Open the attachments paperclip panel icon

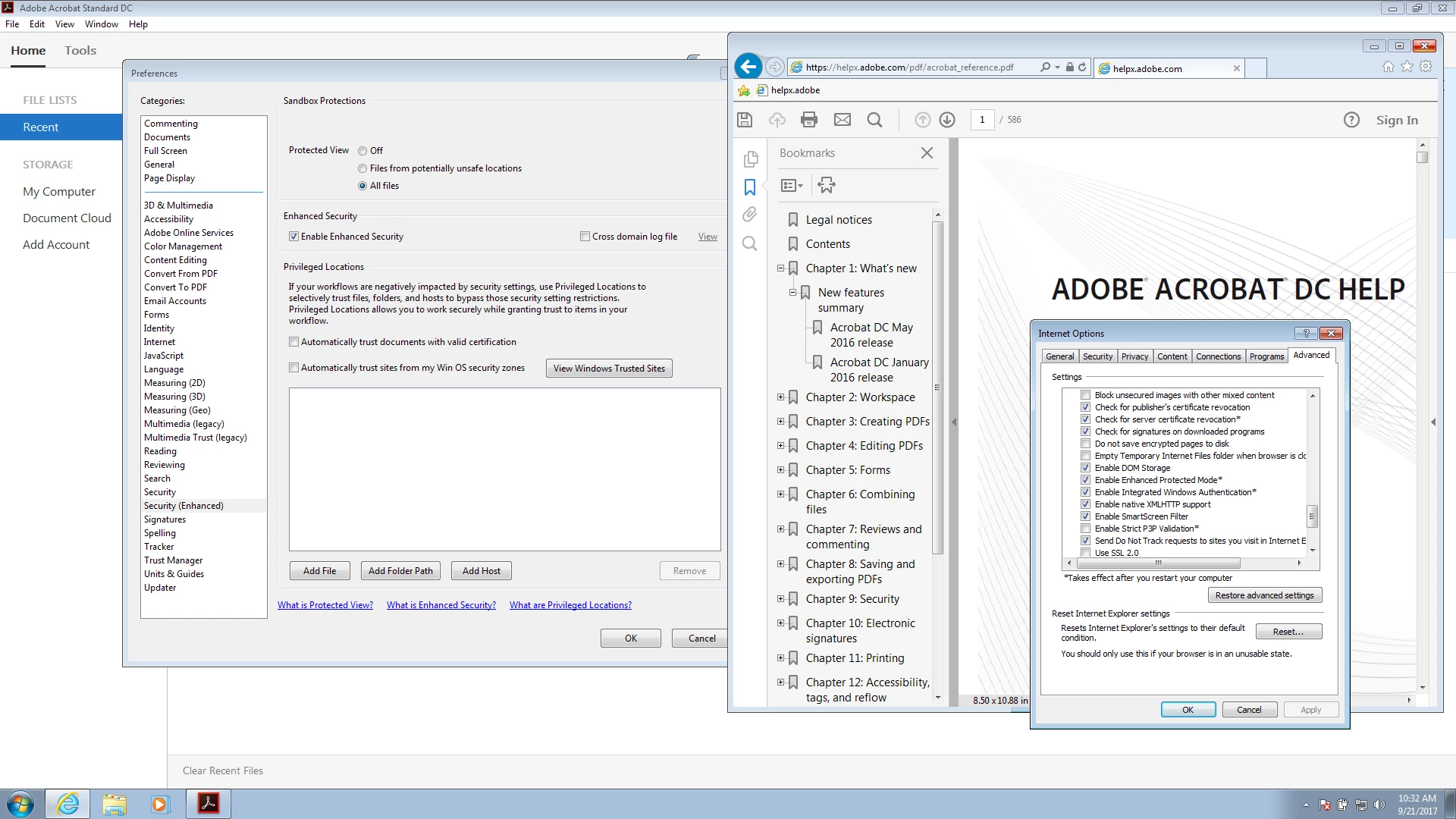coord(749,215)
